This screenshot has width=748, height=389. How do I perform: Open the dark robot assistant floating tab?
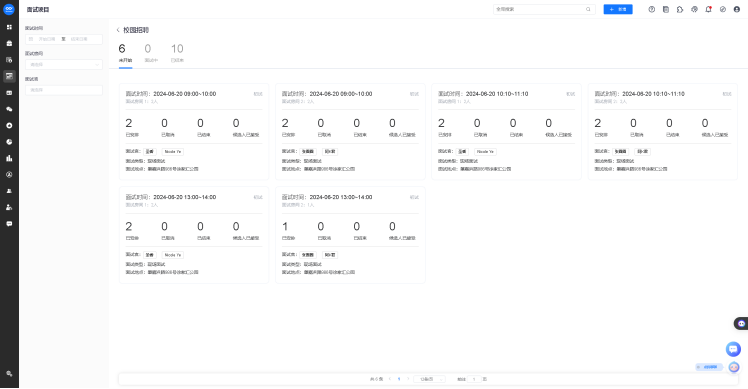(x=741, y=324)
